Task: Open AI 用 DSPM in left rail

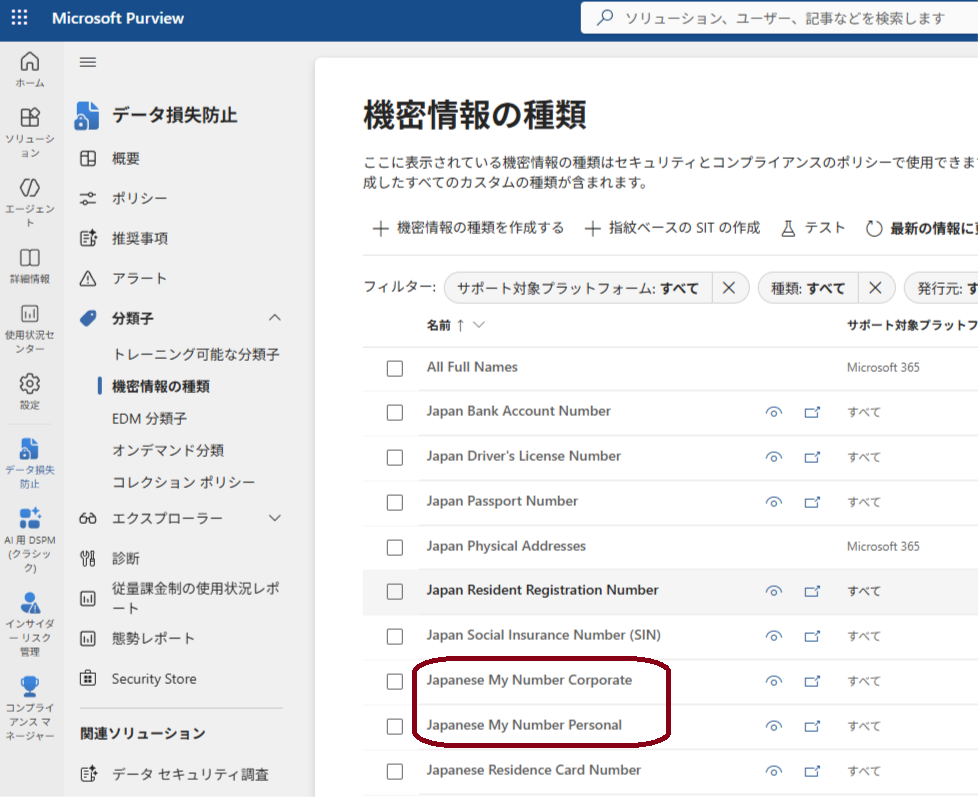Action: pyautogui.click(x=30, y=539)
